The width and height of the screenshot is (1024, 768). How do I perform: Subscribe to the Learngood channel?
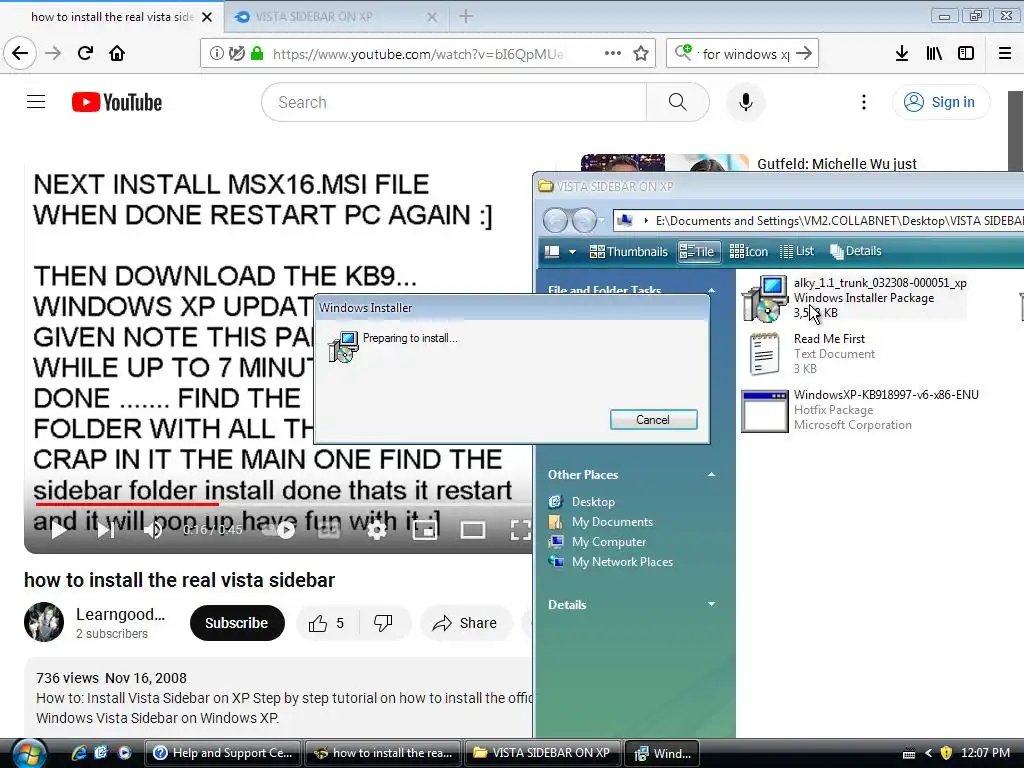point(237,623)
